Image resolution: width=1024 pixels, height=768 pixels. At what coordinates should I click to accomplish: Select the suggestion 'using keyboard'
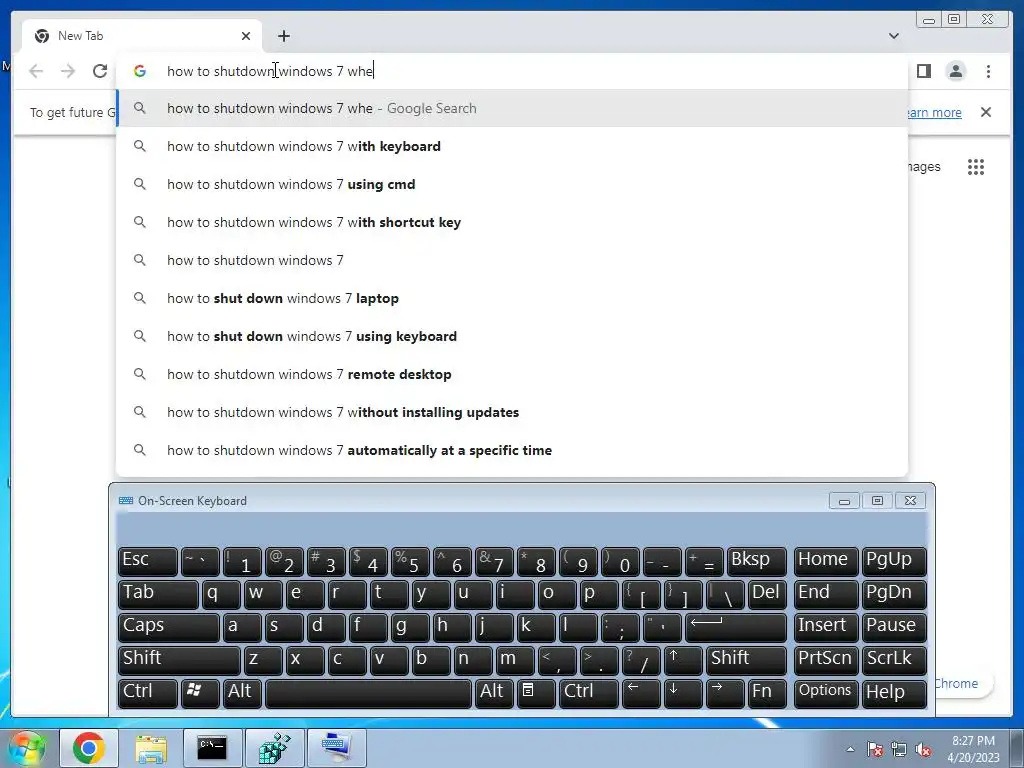tap(512, 336)
